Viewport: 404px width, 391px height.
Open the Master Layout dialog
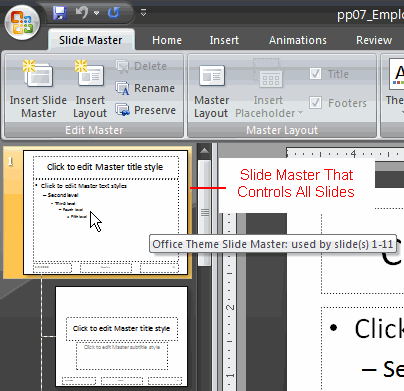tap(212, 89)
